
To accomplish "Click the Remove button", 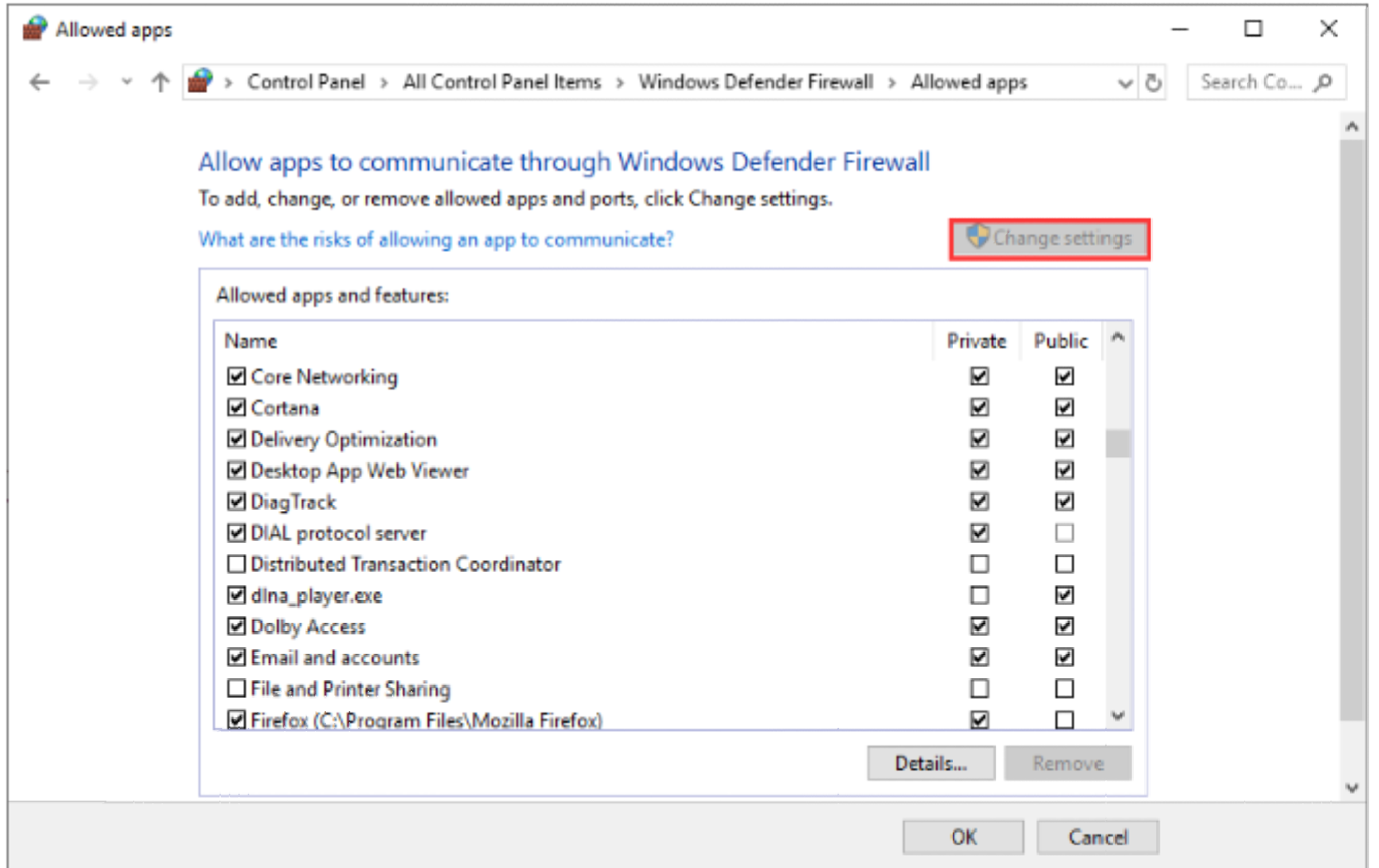I will point(1068,763).
